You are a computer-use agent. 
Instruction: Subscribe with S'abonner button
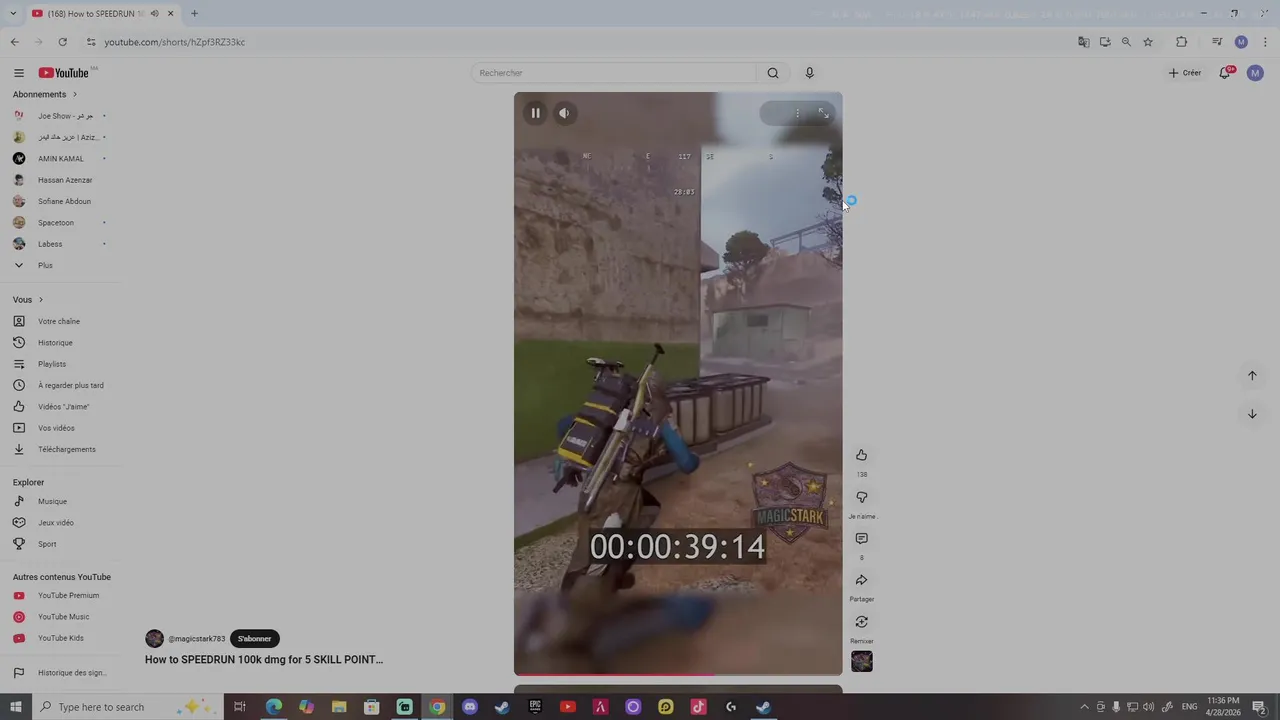point(255,639)
